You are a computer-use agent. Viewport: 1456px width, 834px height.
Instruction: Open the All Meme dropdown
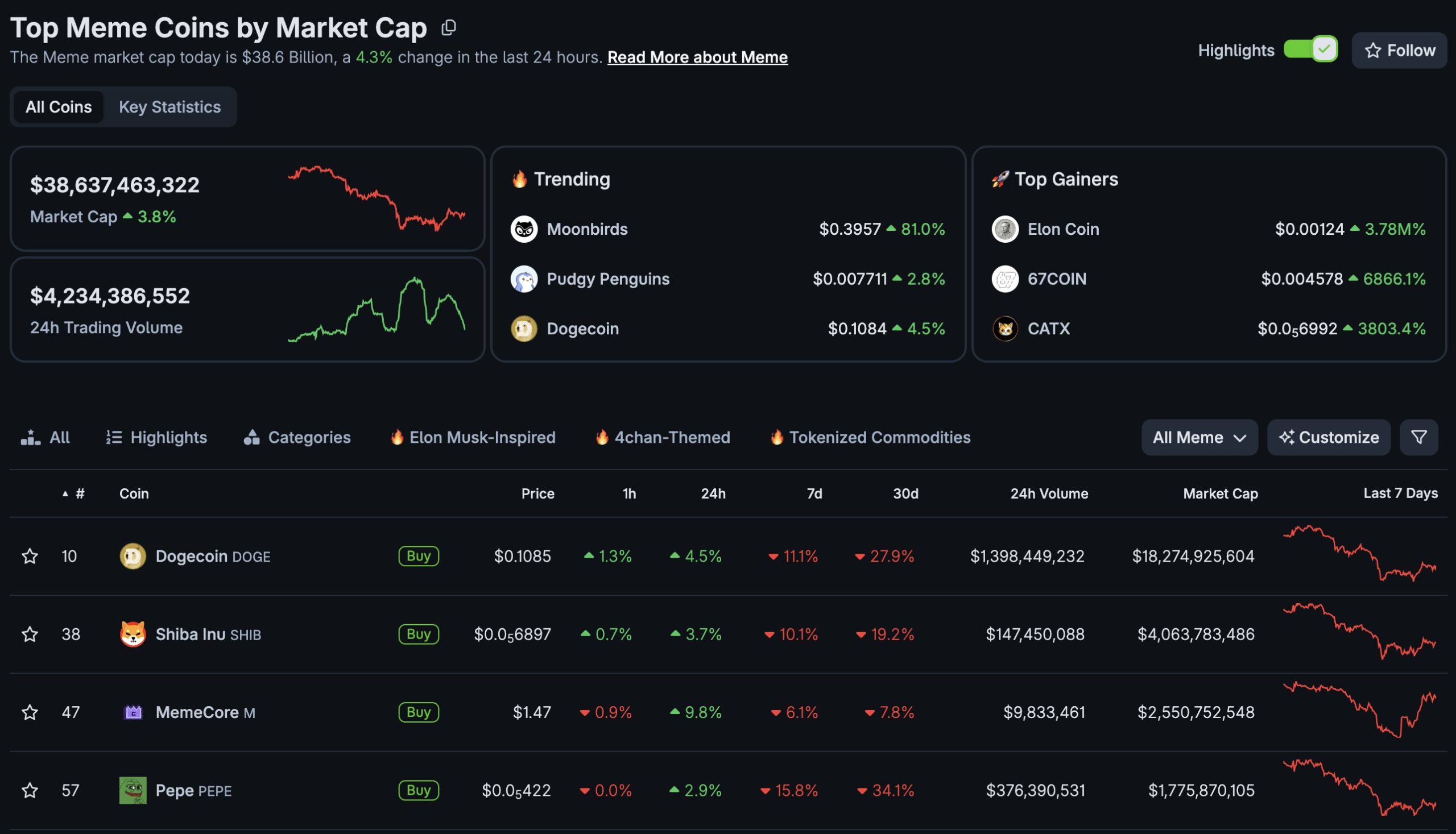coord(1200,437)
